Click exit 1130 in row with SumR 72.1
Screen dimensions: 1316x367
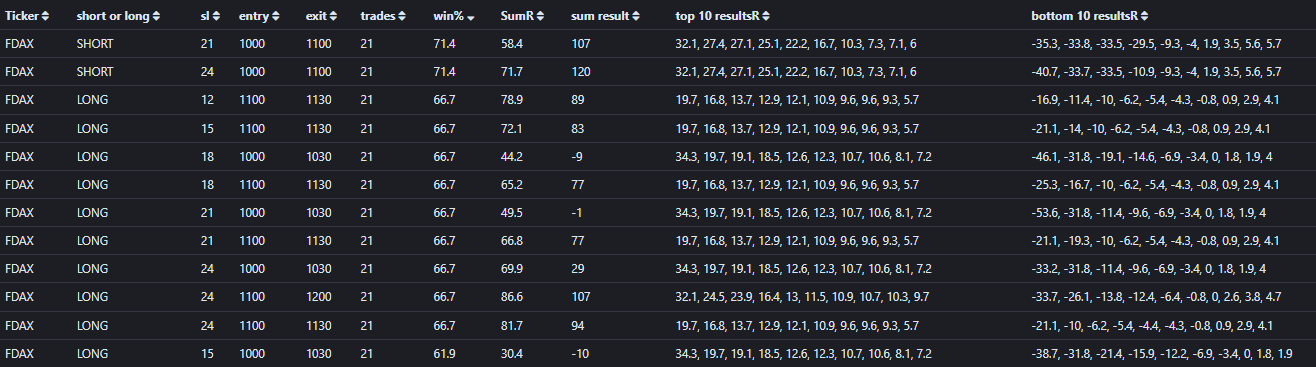coord(319,128)
